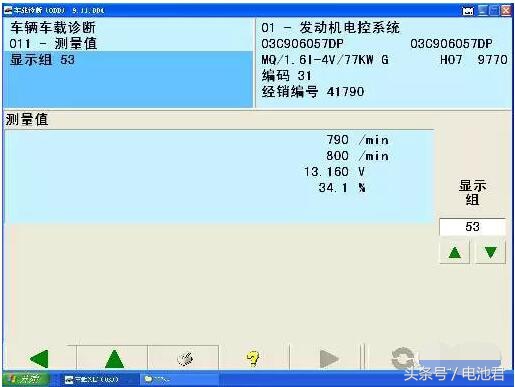
Task: Open help with the yellow question mark
Action: point(253,359)
